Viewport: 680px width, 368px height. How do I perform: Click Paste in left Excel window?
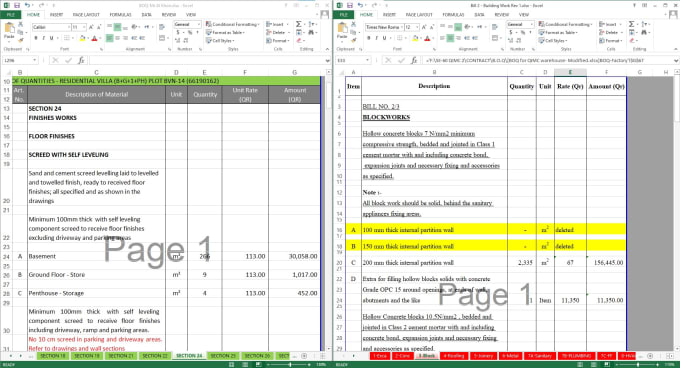pos(9,31)
